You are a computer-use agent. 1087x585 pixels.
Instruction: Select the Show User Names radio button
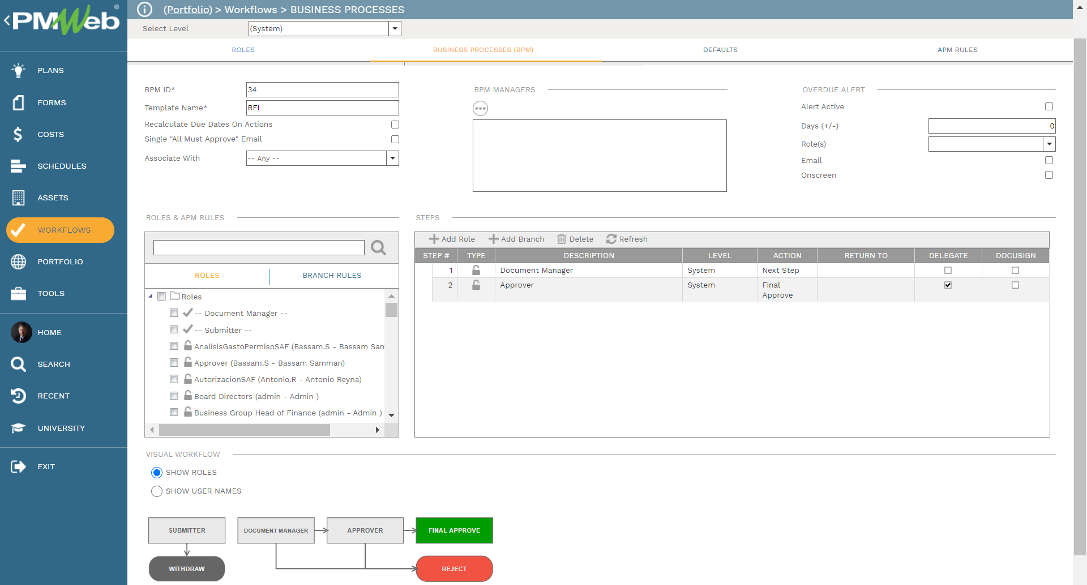coord(157,491)
